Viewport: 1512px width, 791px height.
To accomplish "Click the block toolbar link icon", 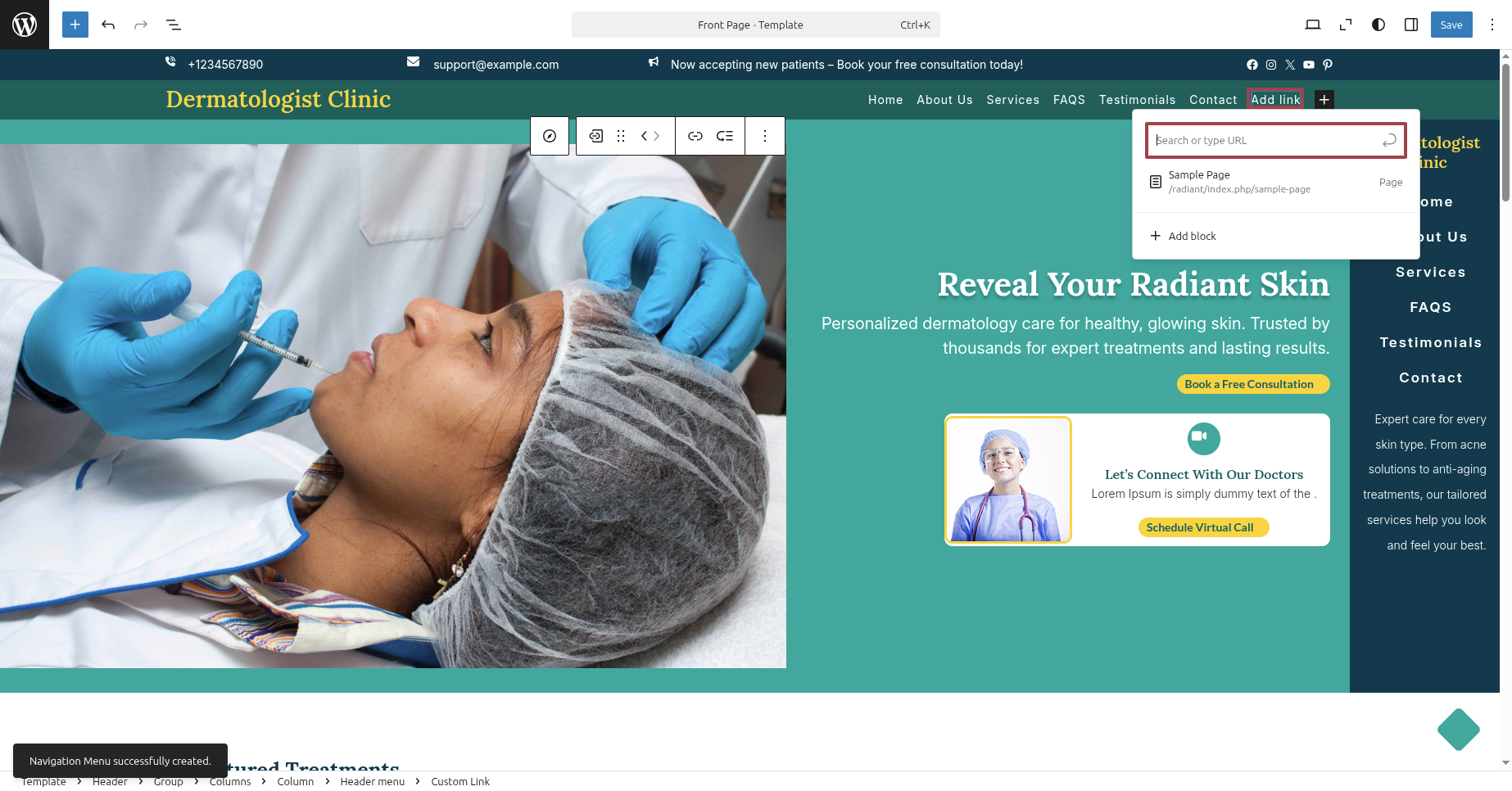I will click(695, 136).
